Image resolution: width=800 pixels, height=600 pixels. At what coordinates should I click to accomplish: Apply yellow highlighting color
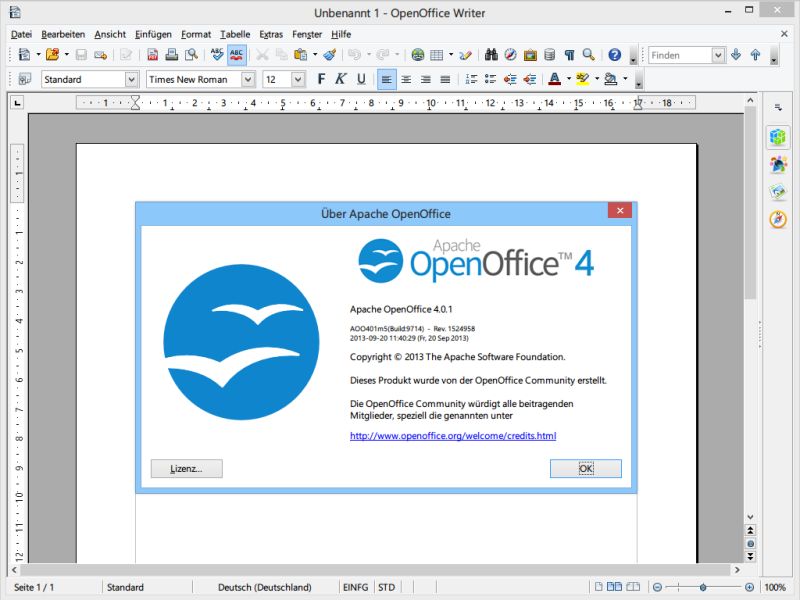583,79
